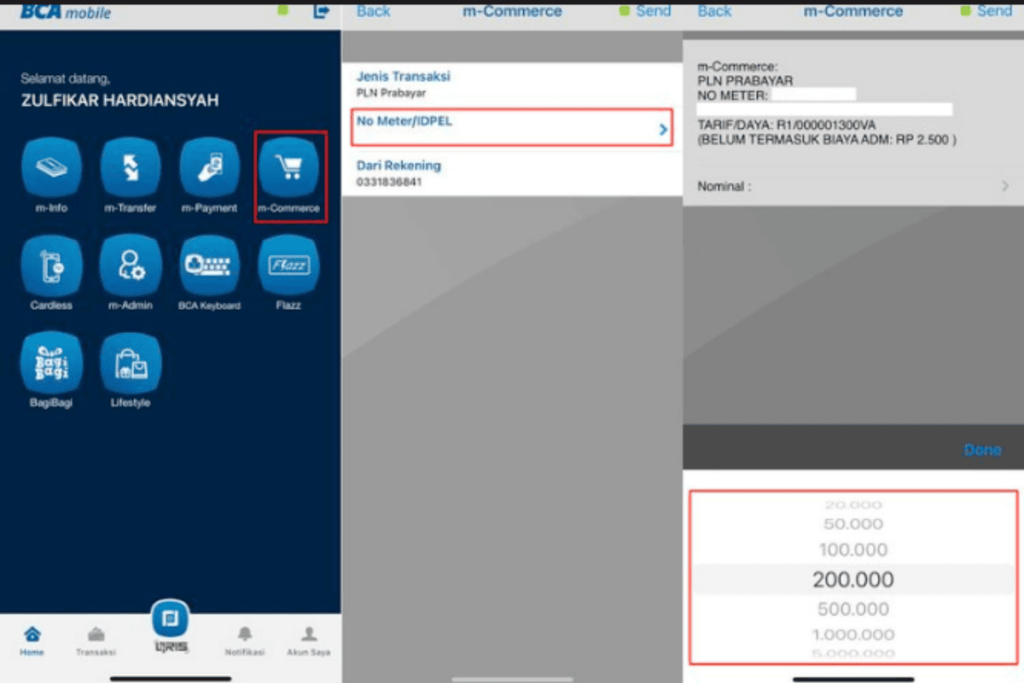
Task: Open the Notifikasi tab
Action: (244, 640)
